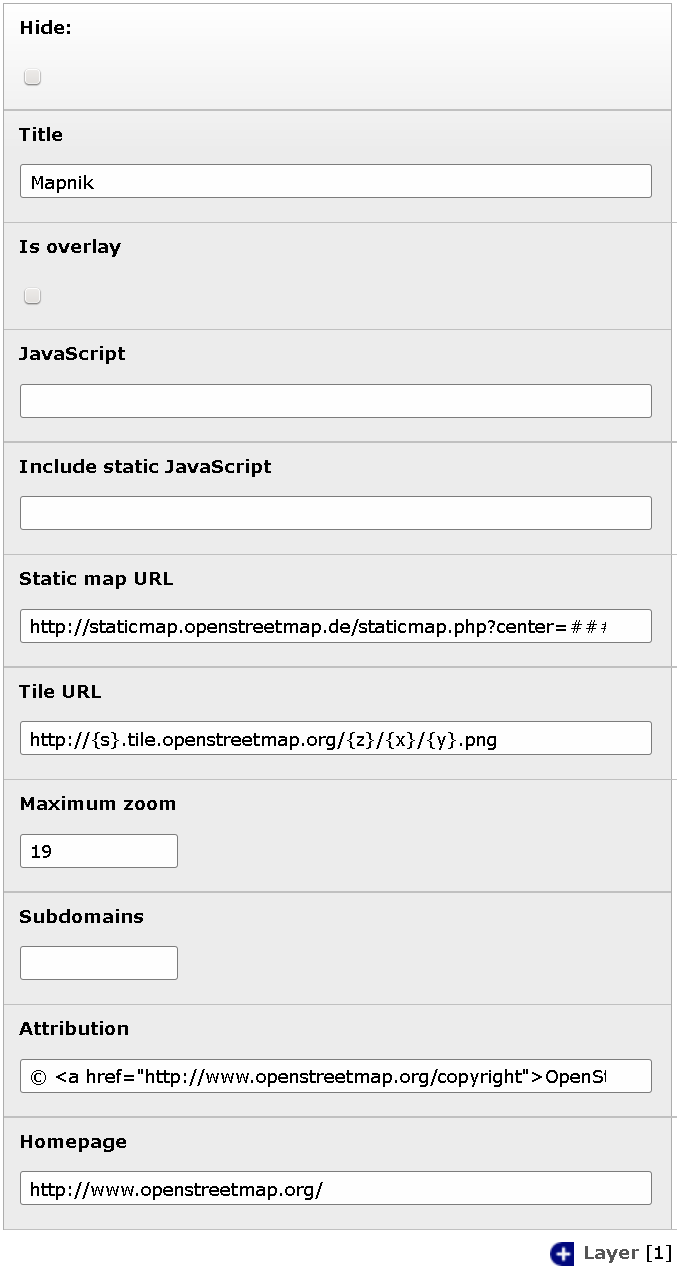
Task: Focus the Title field containing Mapnik
Action: click(336, 182)
